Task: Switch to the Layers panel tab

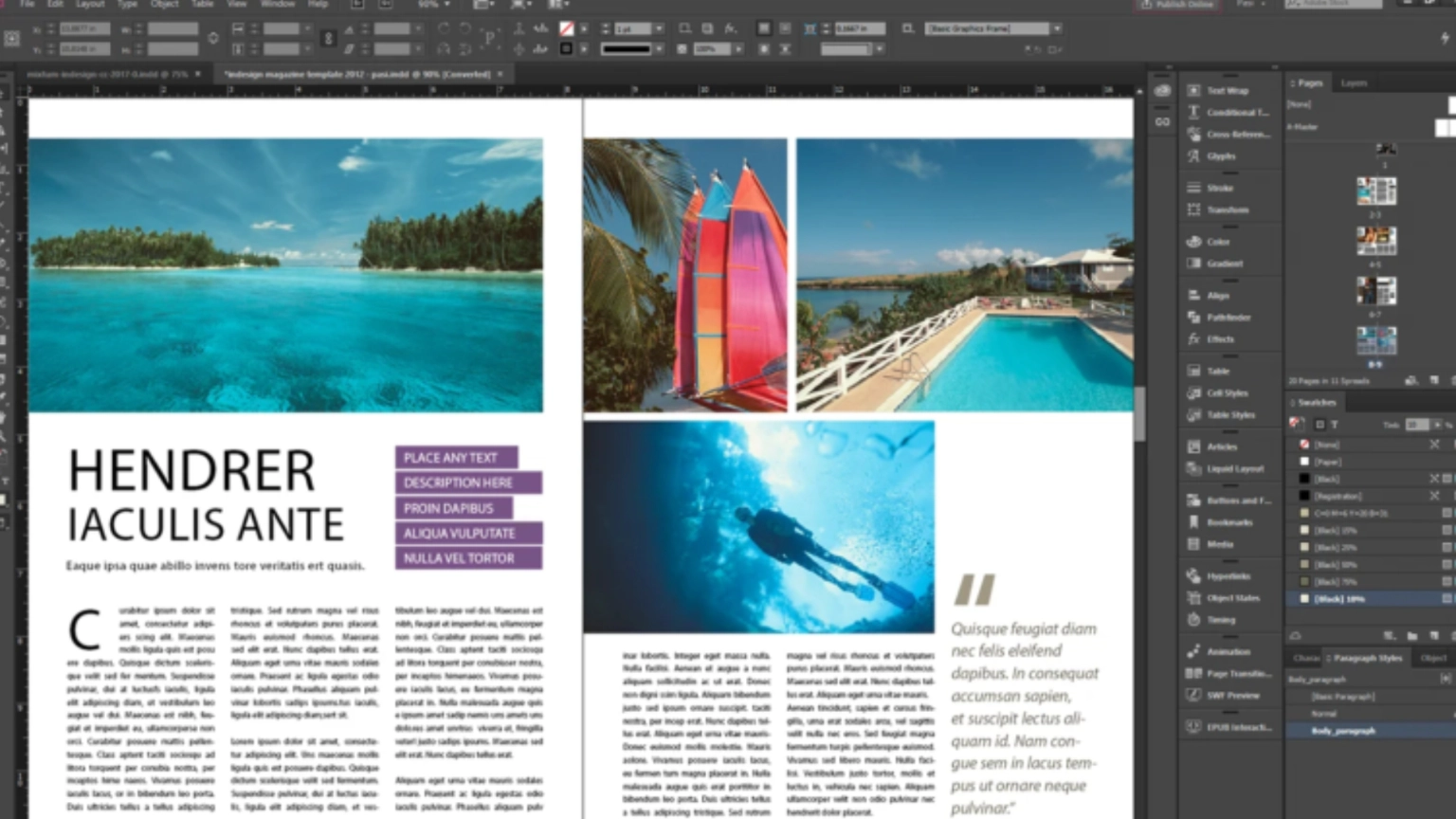Action: [x=1354, y=83]
